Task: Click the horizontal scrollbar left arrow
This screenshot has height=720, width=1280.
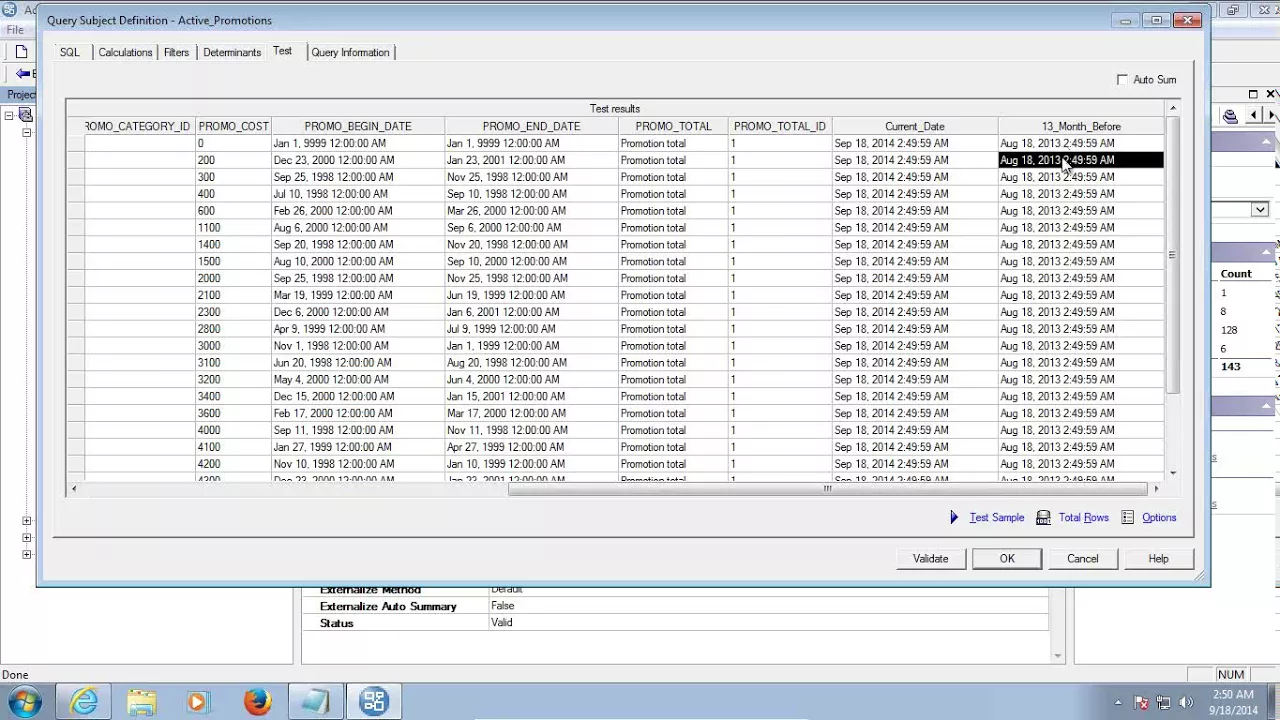Action: pos(74,488)
